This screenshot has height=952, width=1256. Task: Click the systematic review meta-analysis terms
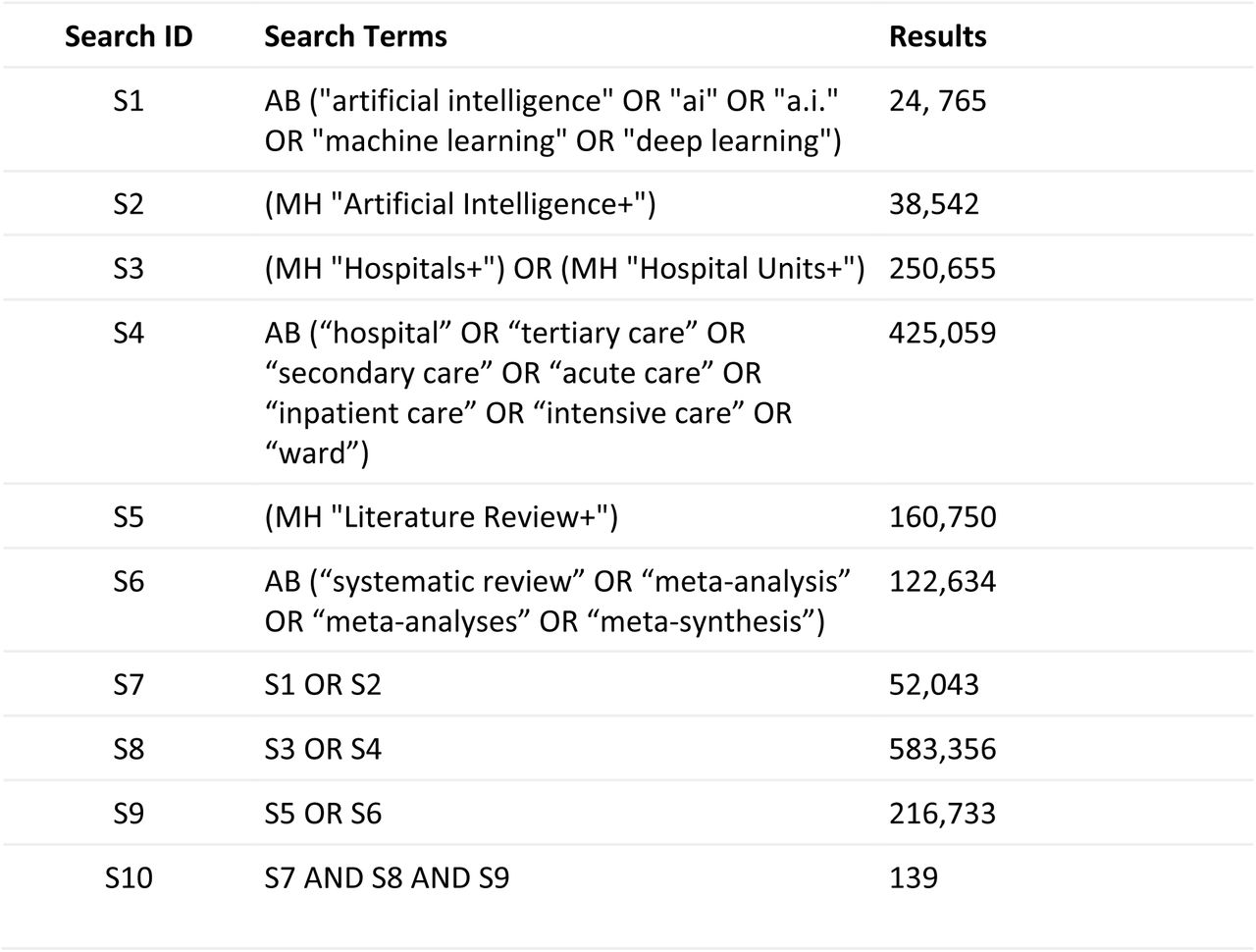(x=557, y=602)
